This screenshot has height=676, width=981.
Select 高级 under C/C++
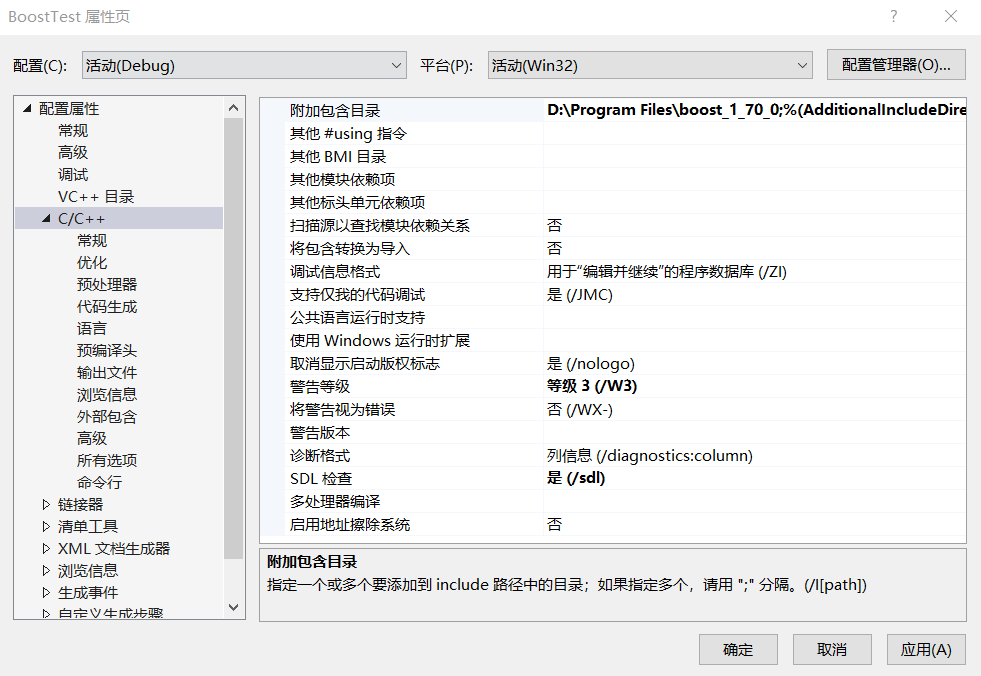point(92,438)
